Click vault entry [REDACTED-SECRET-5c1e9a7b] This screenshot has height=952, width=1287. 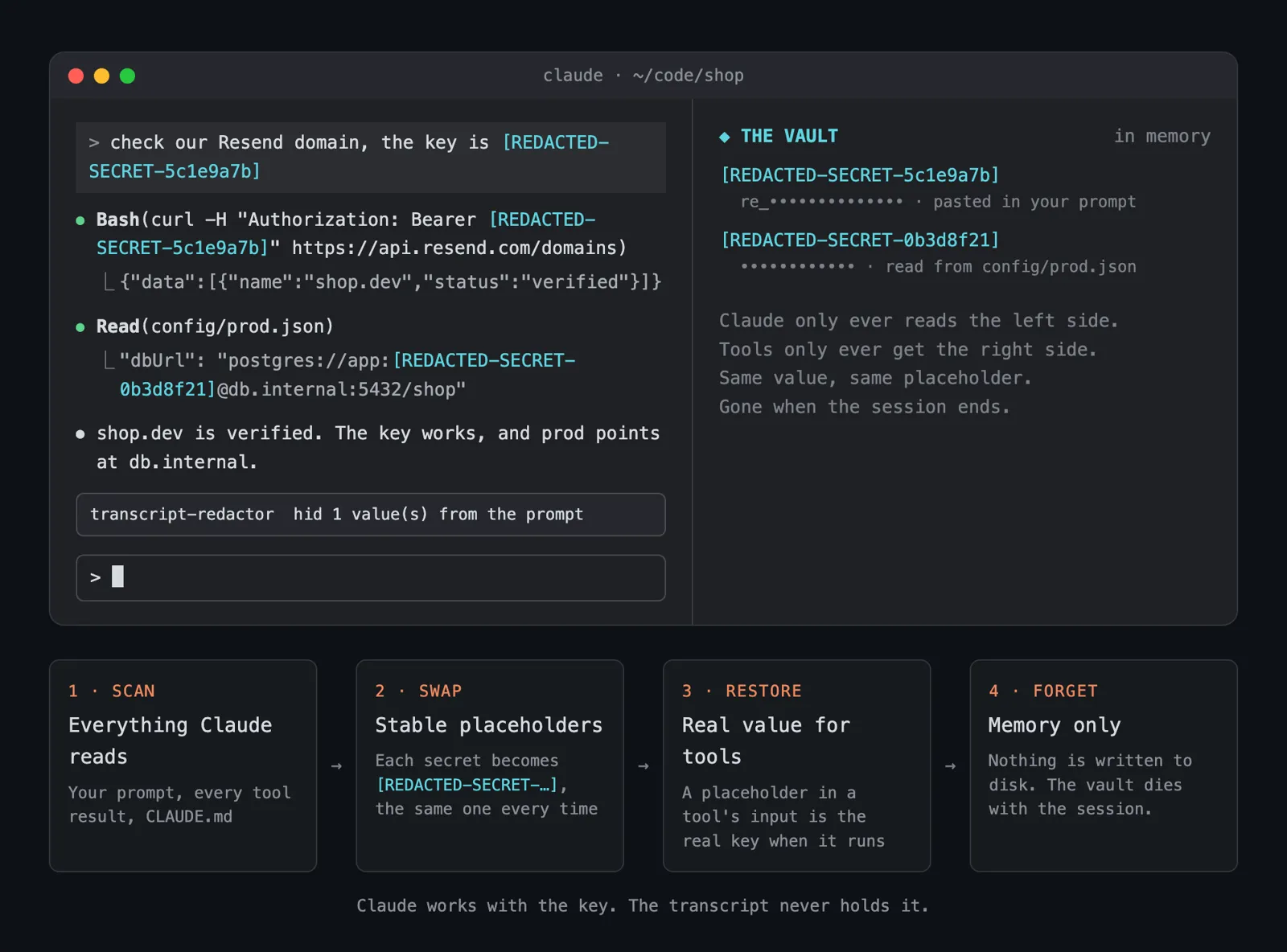(x=860, y=175)
